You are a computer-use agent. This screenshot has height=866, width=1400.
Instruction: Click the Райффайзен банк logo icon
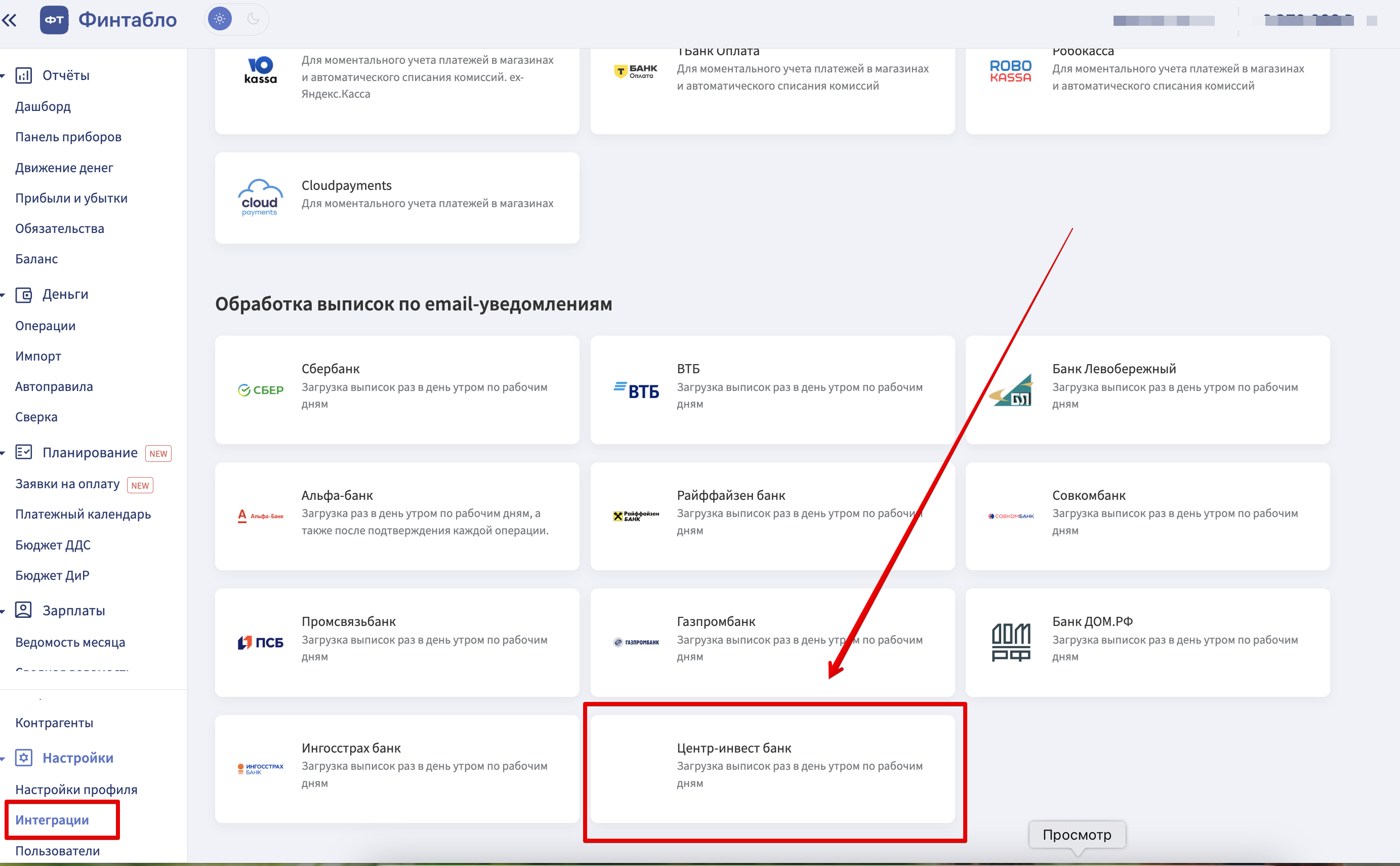[x=636, y=516]
